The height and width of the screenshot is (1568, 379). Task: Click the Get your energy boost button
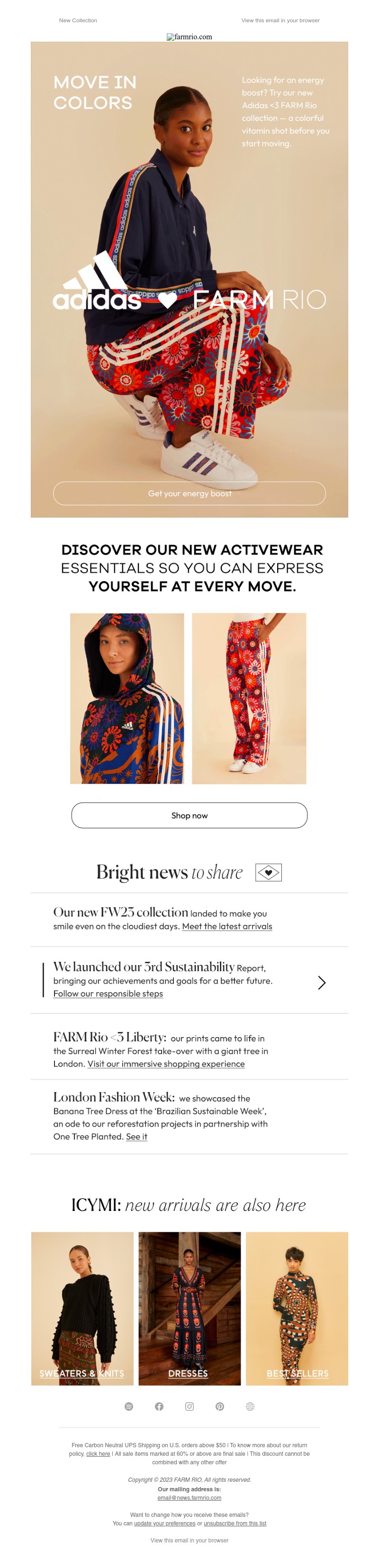click(189, 493)
